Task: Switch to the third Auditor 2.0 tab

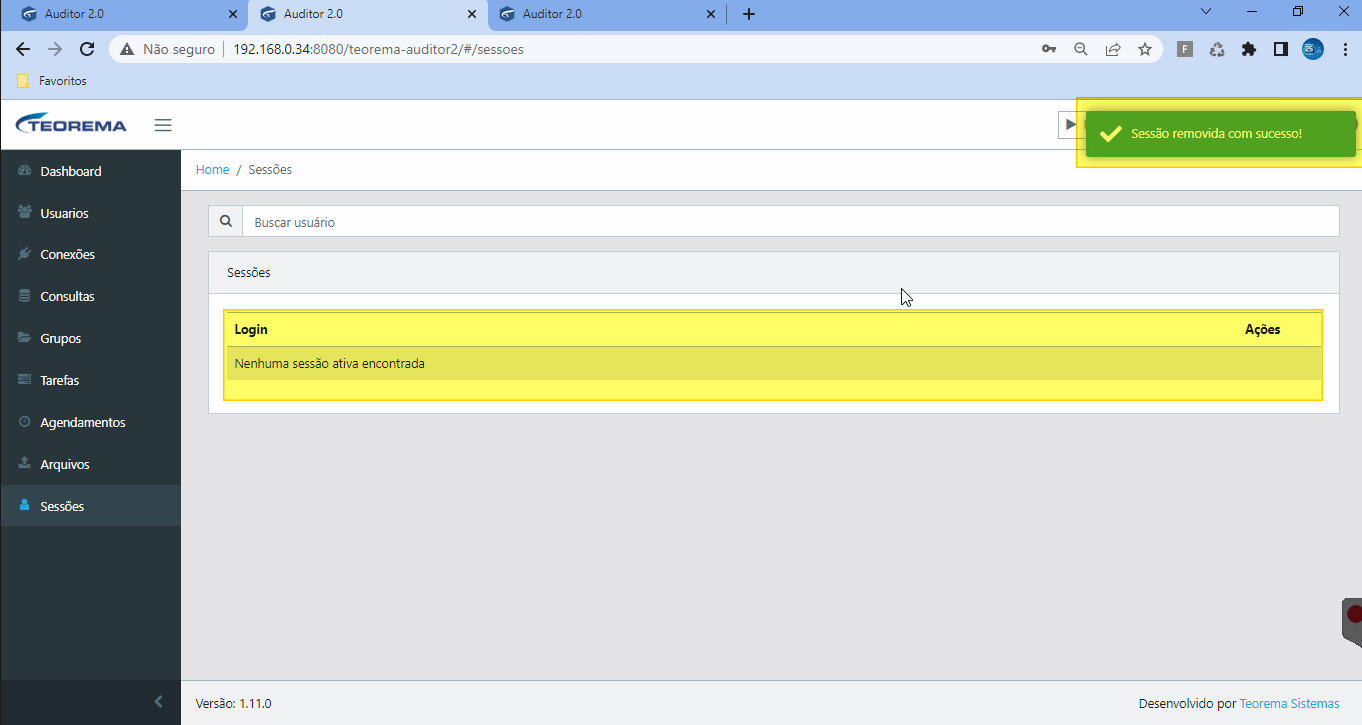Action: coord(605,14)
